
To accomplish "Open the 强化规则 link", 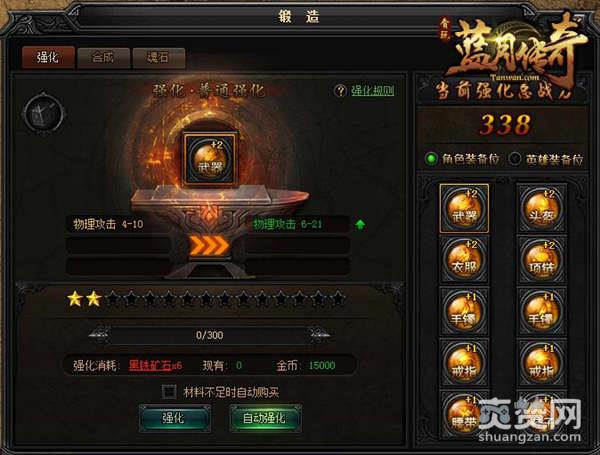I will (373, 91).
